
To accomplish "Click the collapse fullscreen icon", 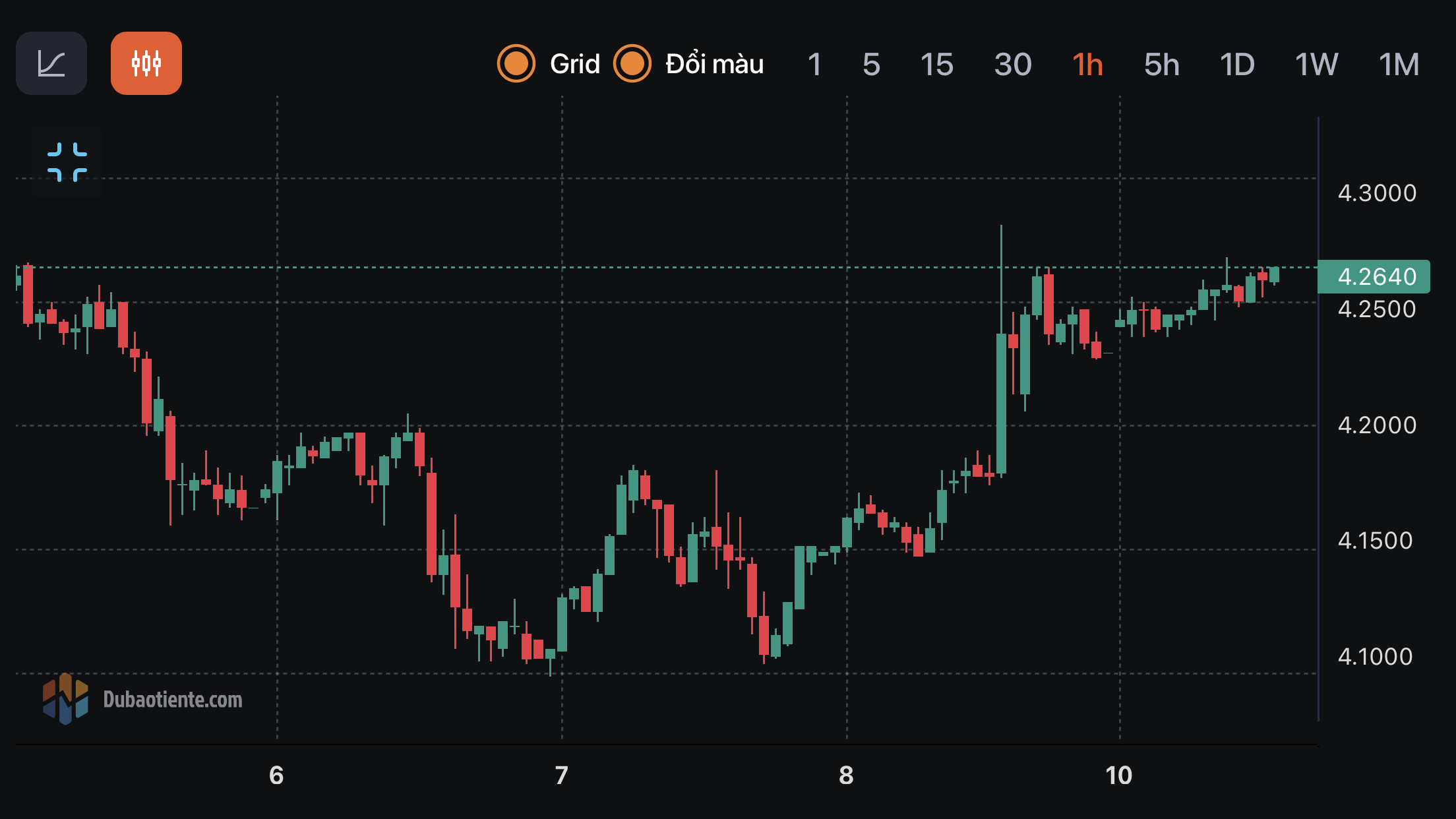I will click(x=67, y=162).
